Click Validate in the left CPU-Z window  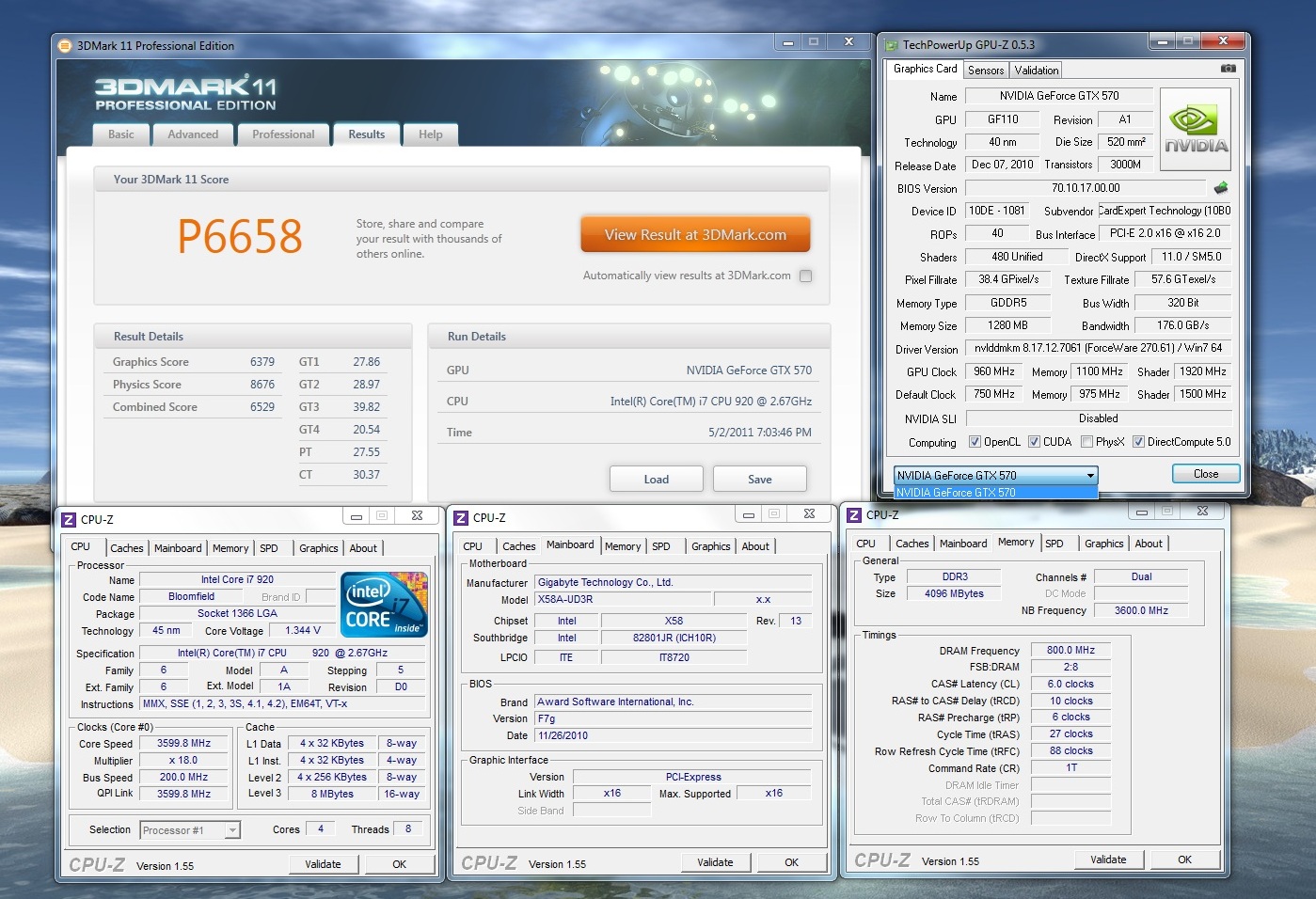[323, 864]
